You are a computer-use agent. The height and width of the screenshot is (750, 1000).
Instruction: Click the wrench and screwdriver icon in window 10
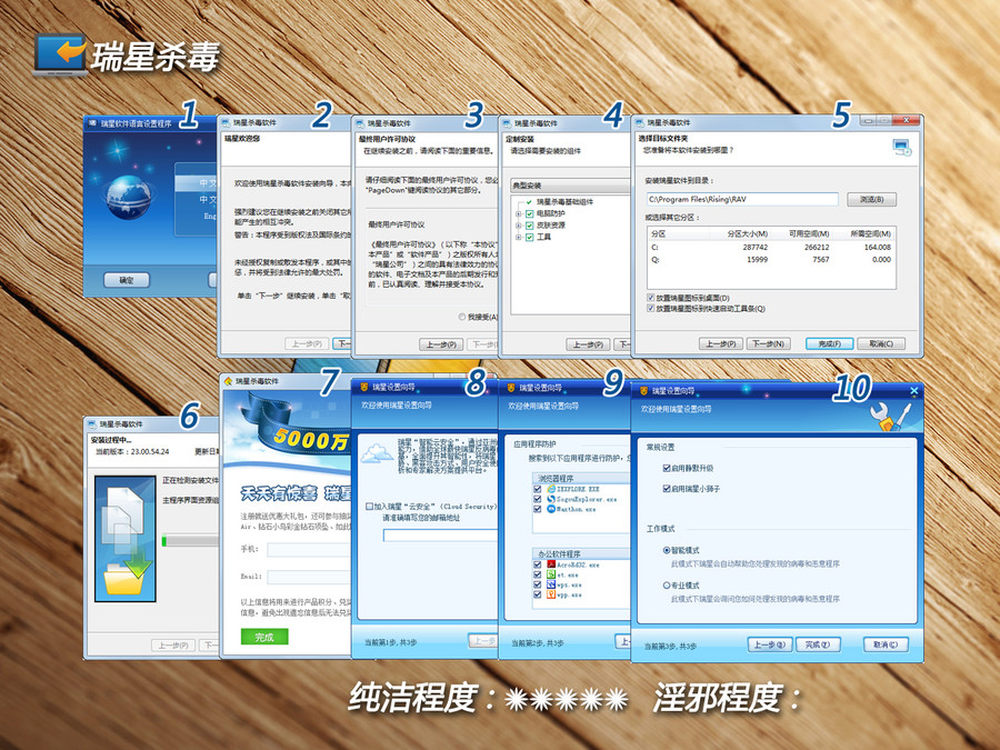(890, 416)
